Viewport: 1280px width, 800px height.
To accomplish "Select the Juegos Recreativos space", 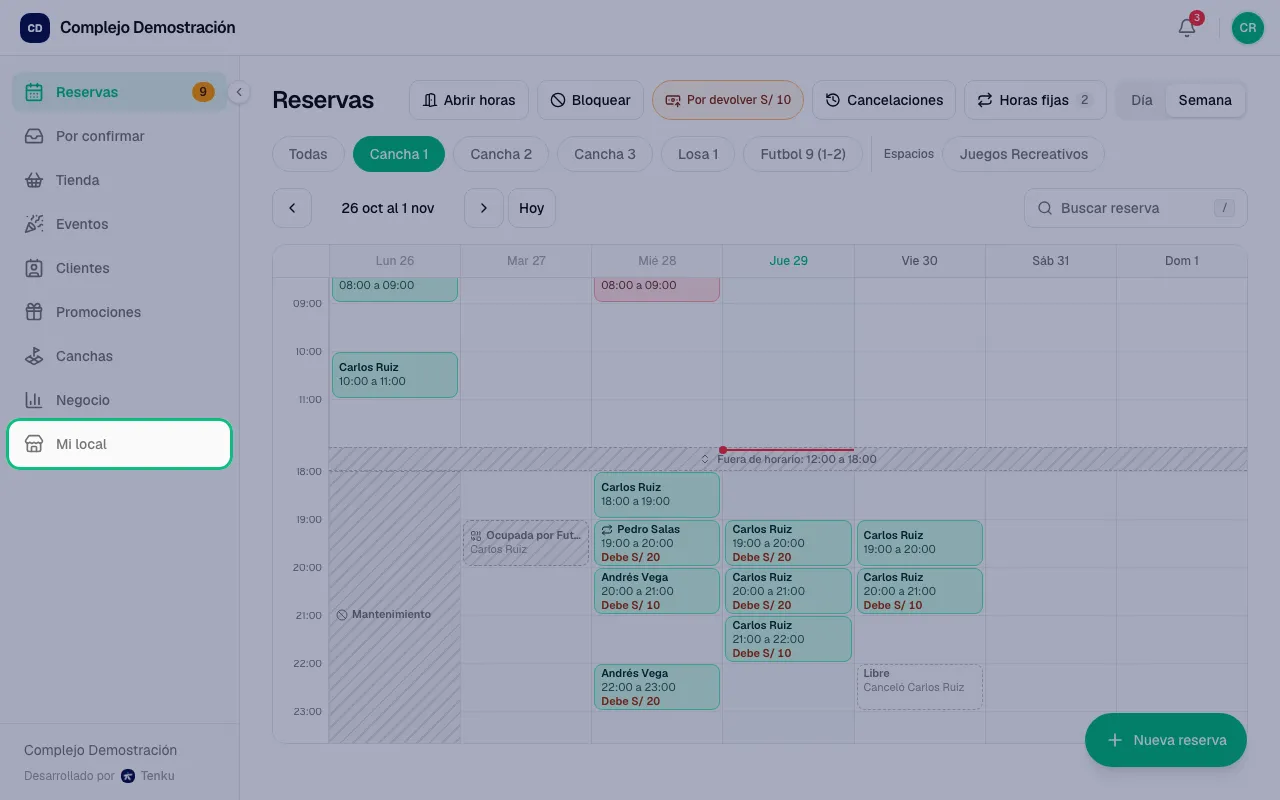I will tap(1023, 154).
